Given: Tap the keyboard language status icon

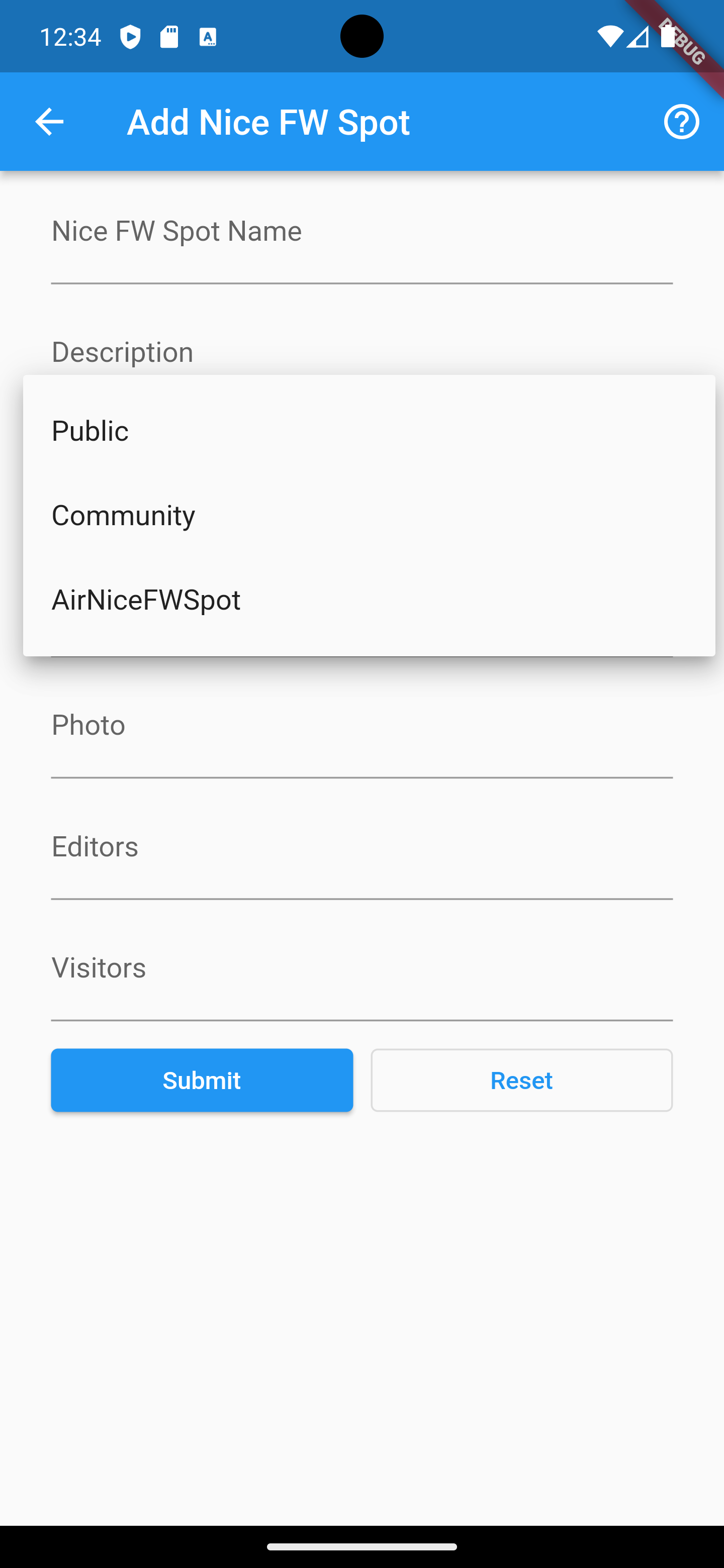Looking at the screenshot, I should coord(208,37).
